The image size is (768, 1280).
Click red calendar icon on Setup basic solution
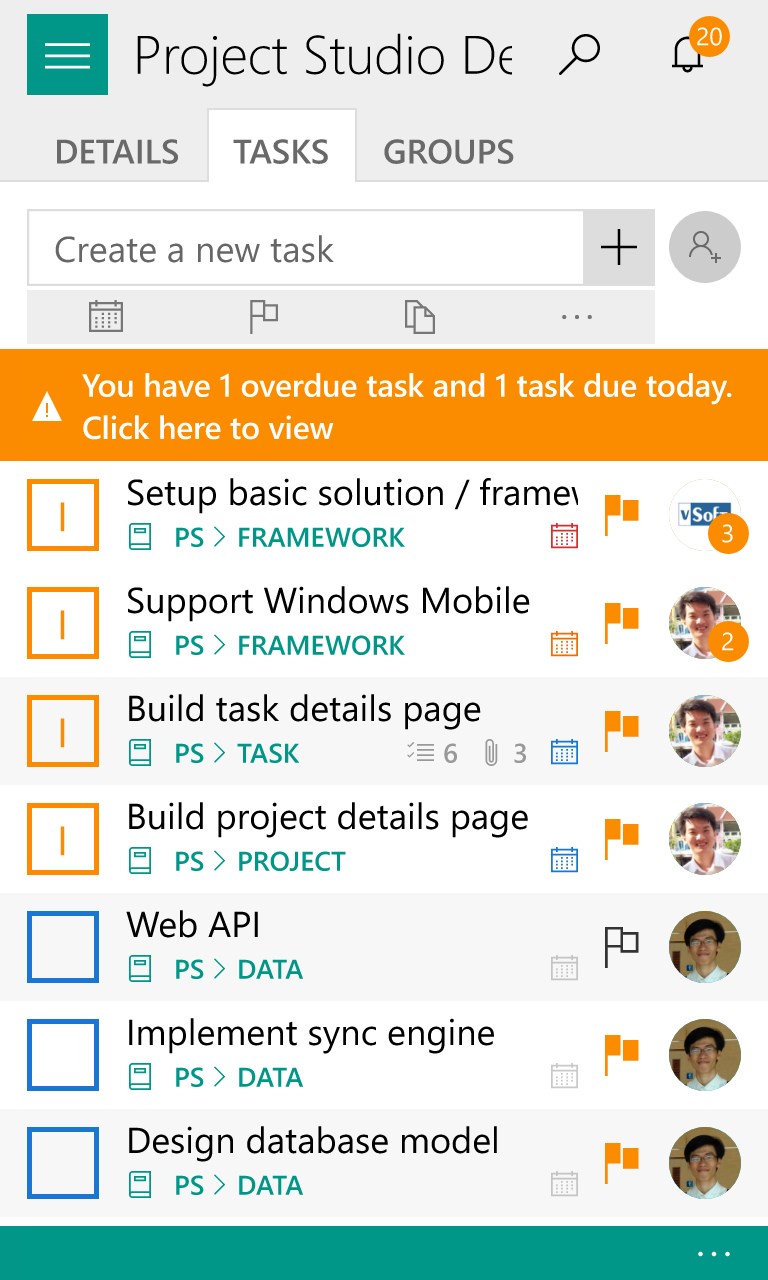(x=564, y=536)
